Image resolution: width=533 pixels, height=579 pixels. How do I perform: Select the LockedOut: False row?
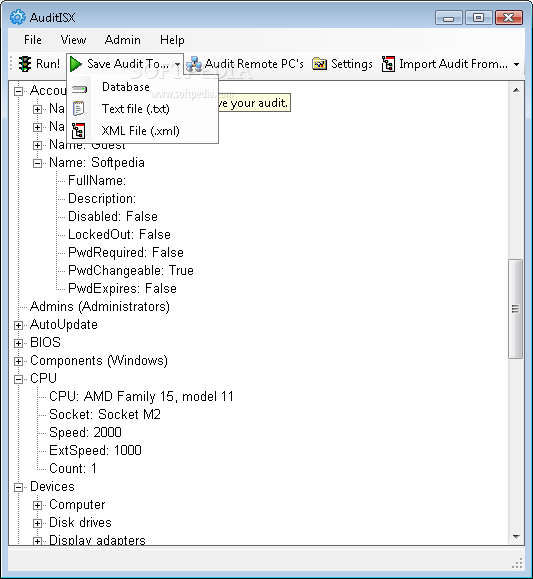coord(119,234)
